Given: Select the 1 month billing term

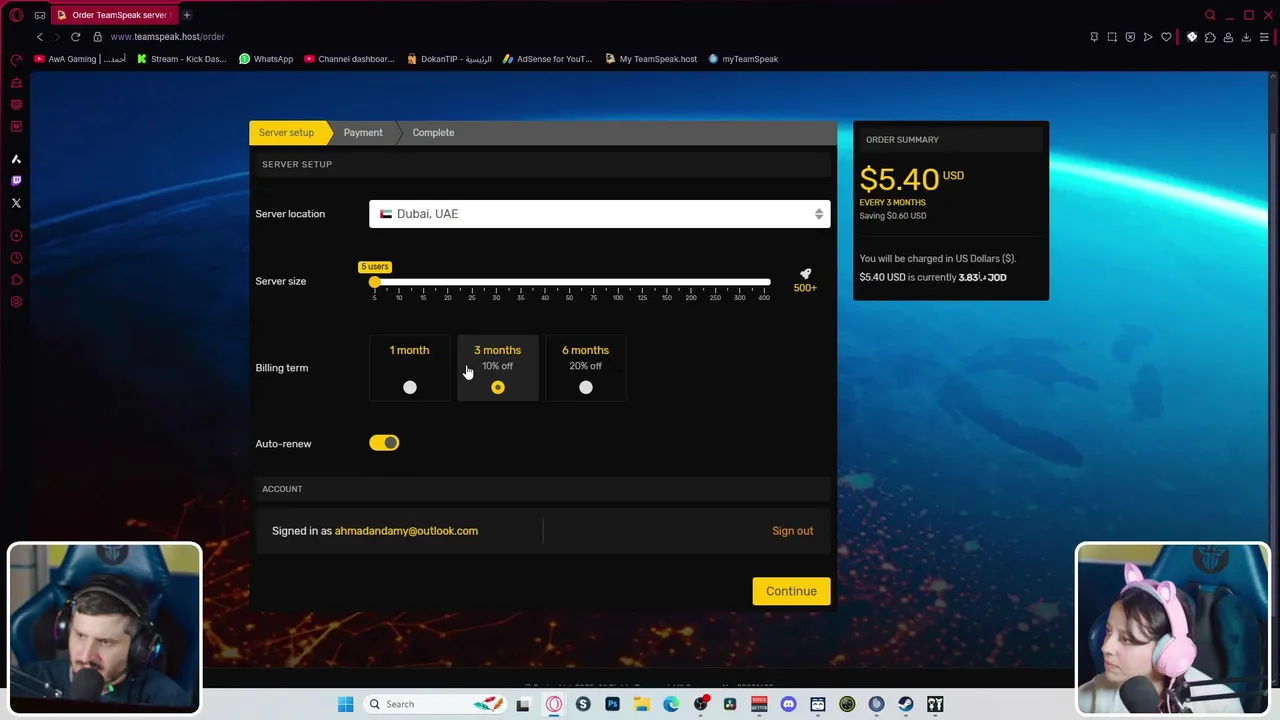Looking at the screenshot, I should [409, 368].
